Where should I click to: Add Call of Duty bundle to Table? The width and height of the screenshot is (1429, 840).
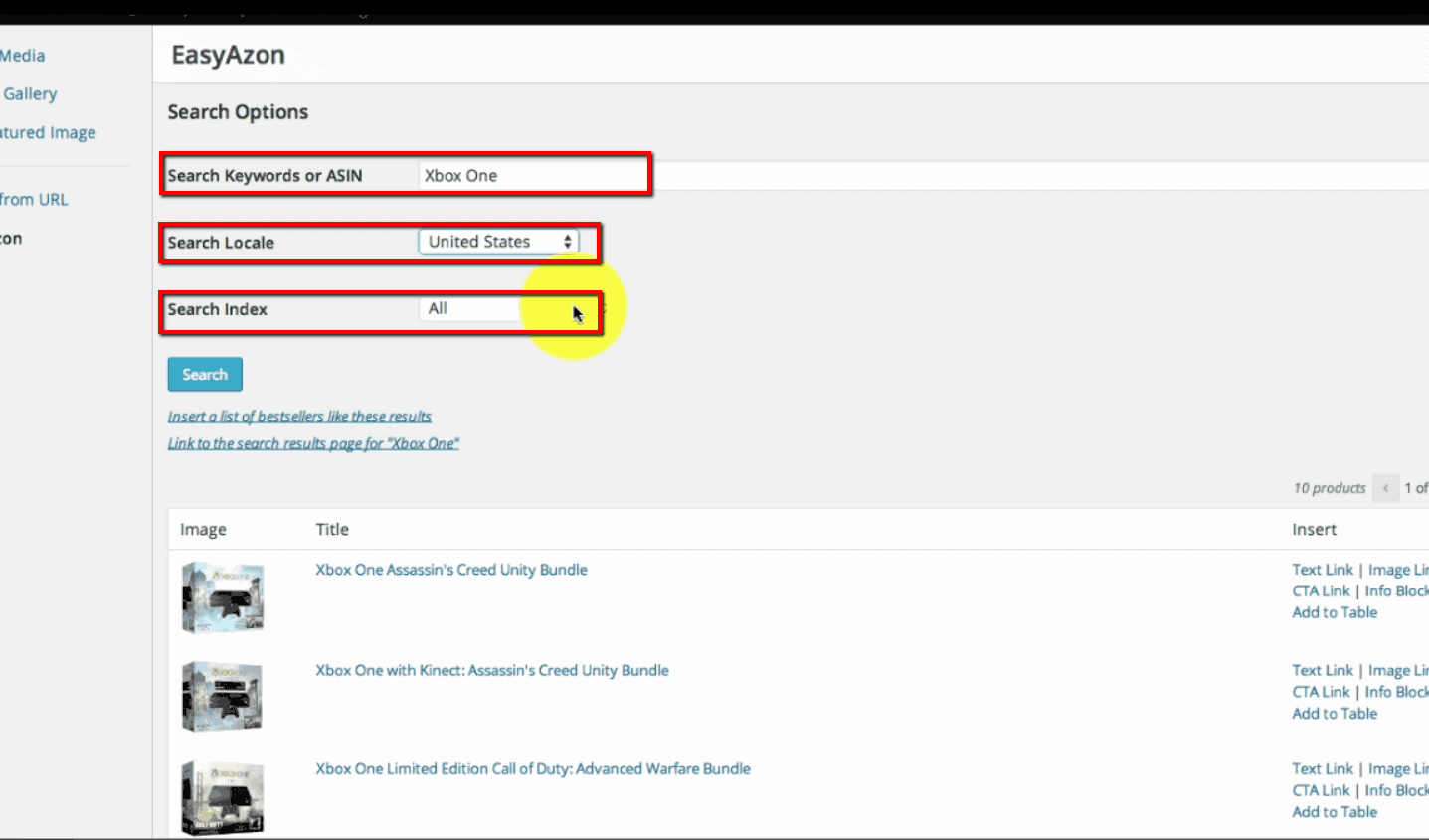(x=1335, y=811)
